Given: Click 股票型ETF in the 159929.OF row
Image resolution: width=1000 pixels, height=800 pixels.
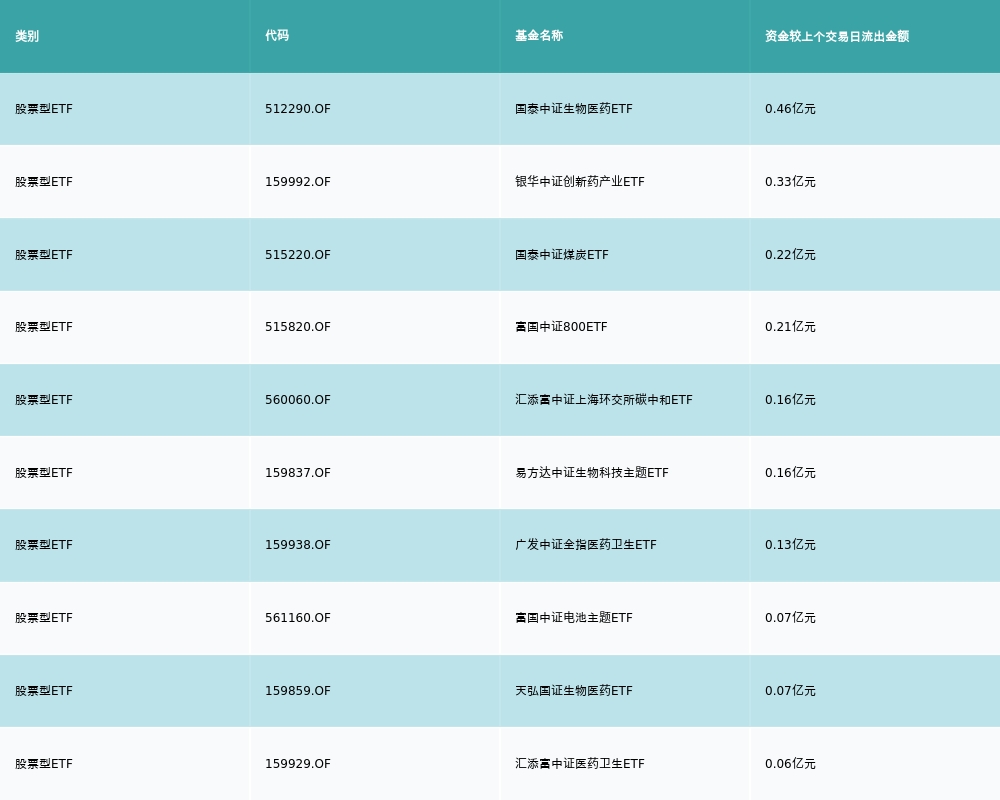Looking at the screenshot, I should point(44,764).
